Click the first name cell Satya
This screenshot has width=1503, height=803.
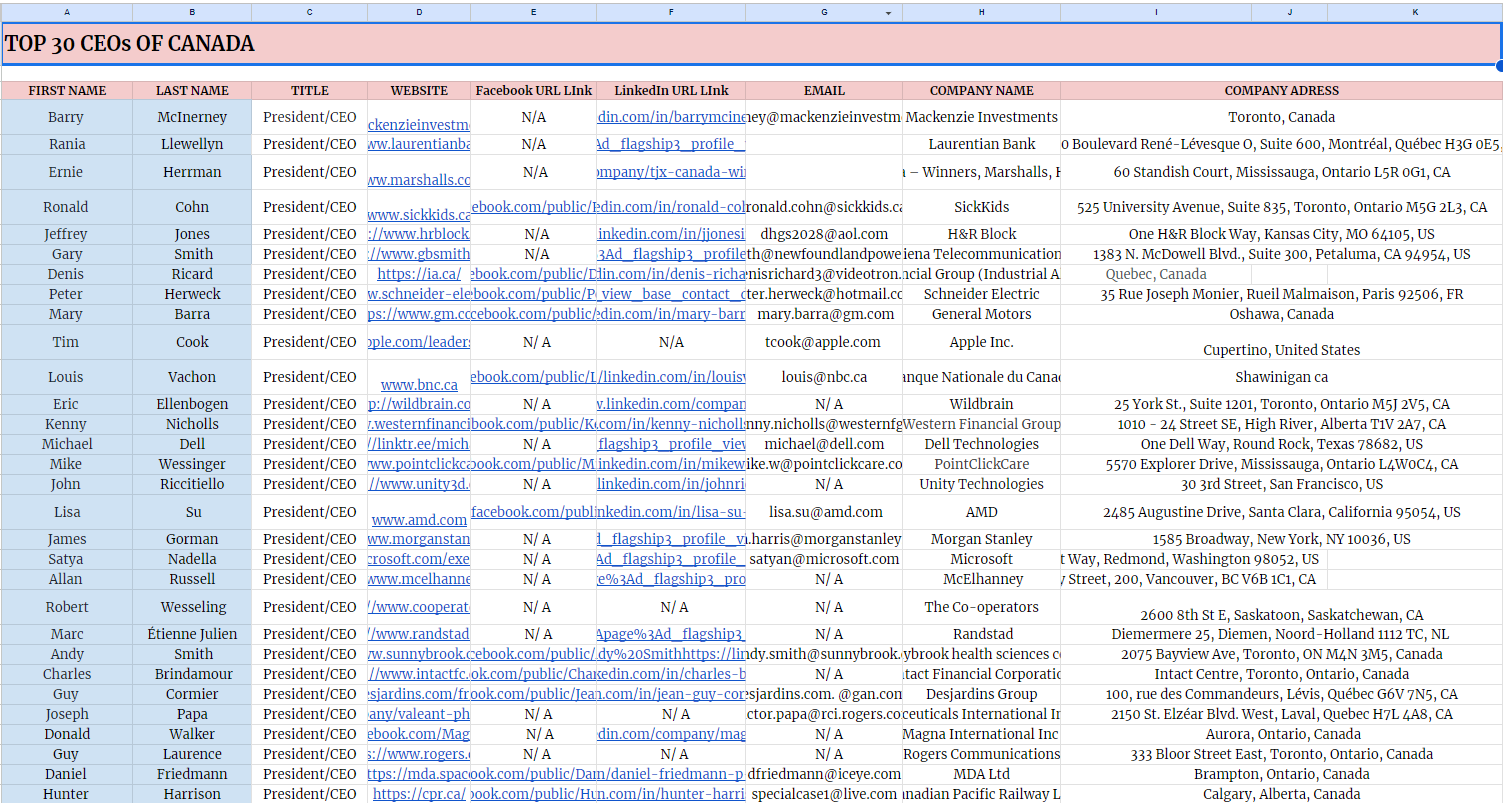67,559
